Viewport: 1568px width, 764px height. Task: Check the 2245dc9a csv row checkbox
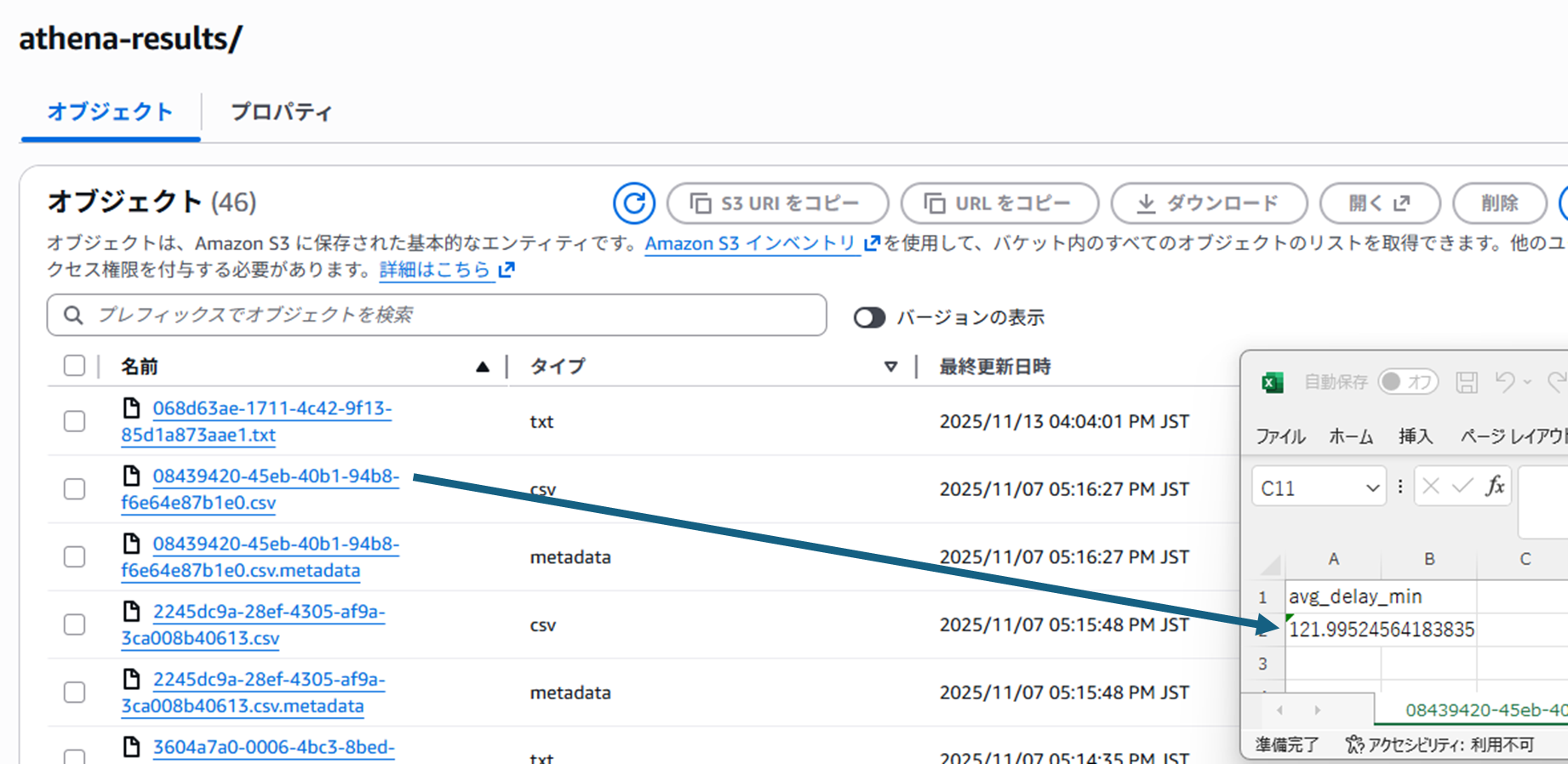(75, 624)
